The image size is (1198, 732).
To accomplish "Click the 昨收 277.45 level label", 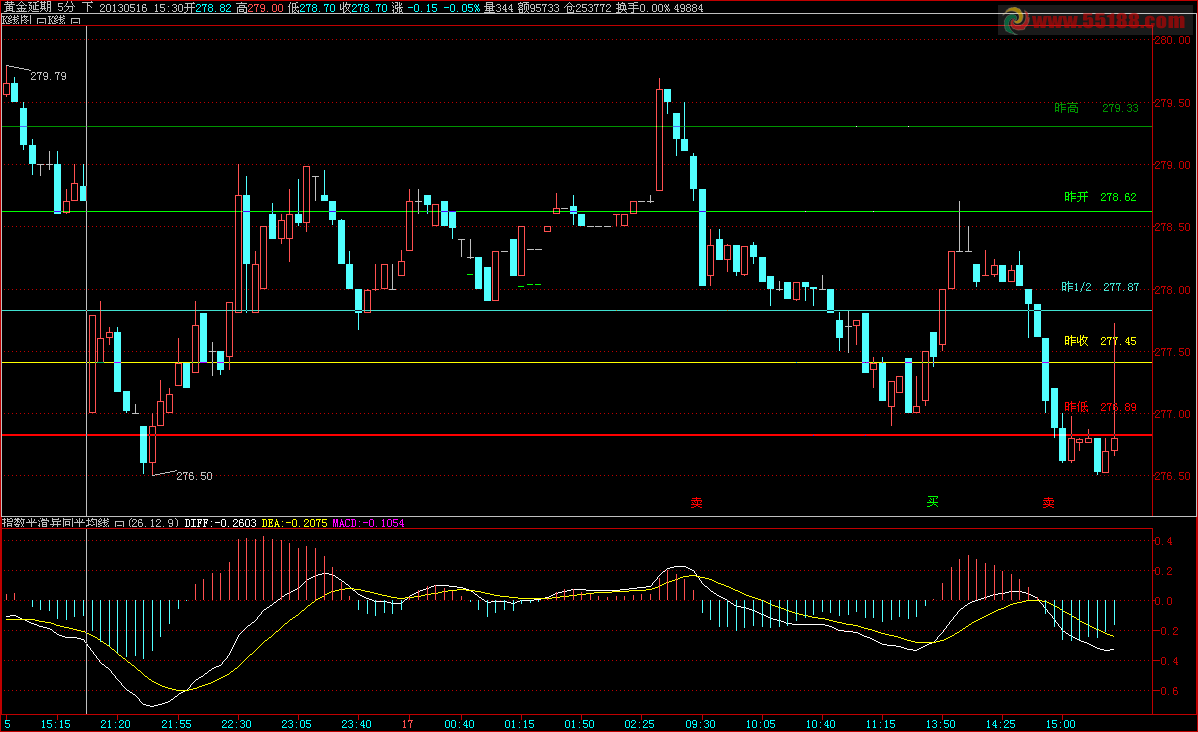I will (x=1100, y=341).
